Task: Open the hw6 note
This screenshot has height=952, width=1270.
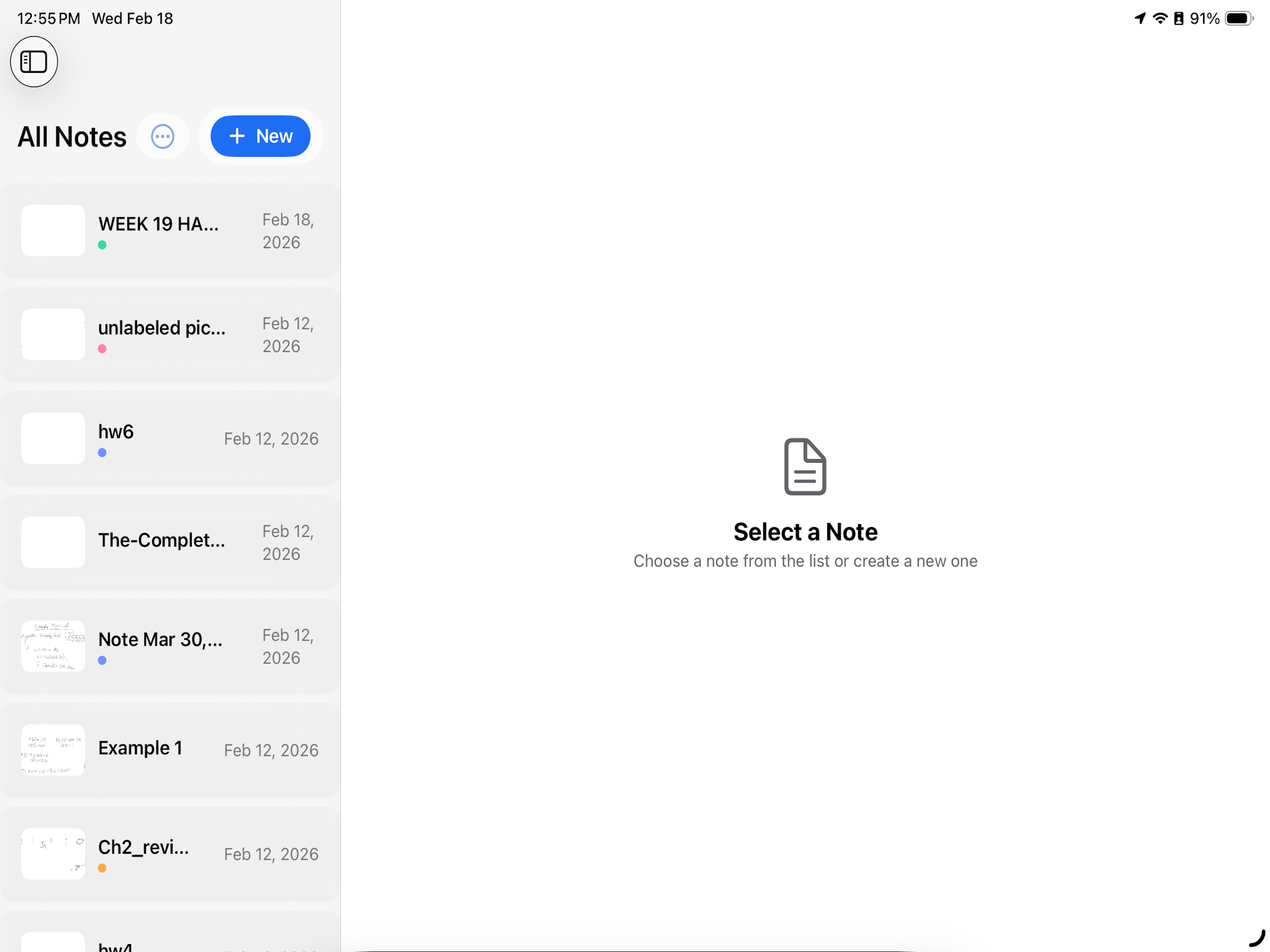Action: (x=170, y=439)
